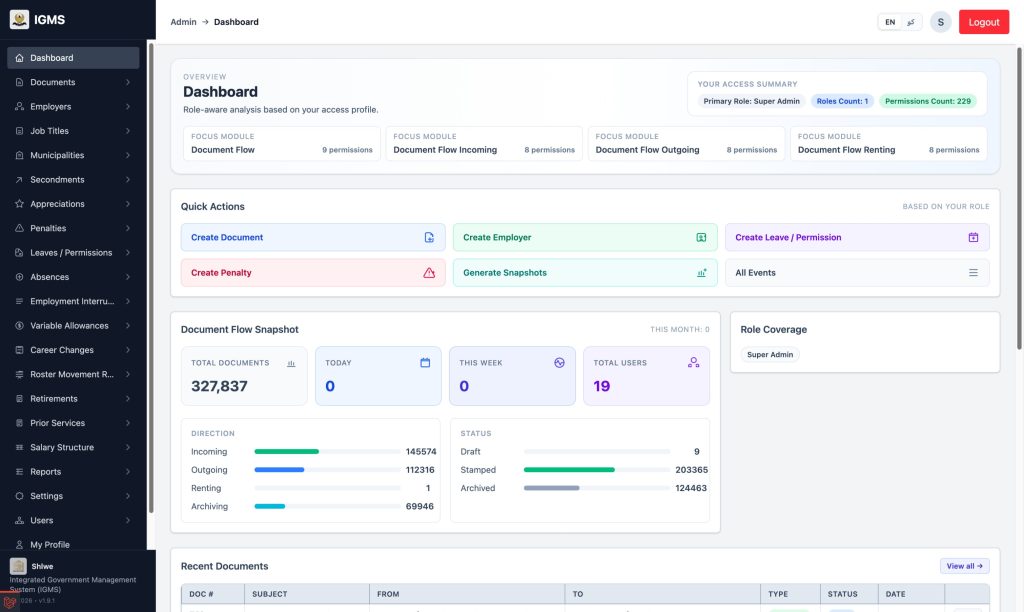Screen dimensions: 1024x612
Task: Click the Users icon in sidebar
Action: [19, 521]
